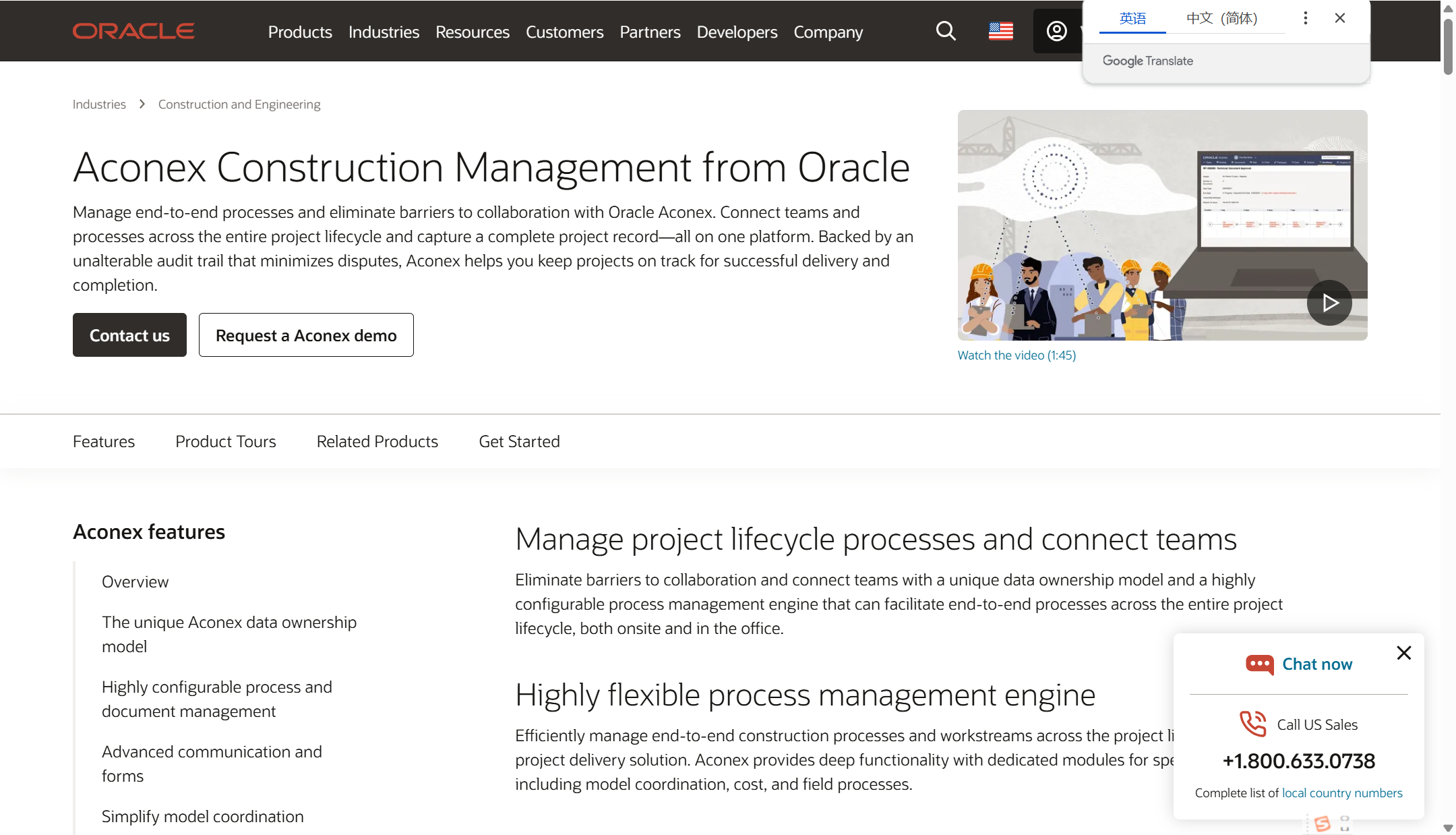Click the red Chat now bubble icon
Viewport: 1456px width, 835px height.
1259,664
